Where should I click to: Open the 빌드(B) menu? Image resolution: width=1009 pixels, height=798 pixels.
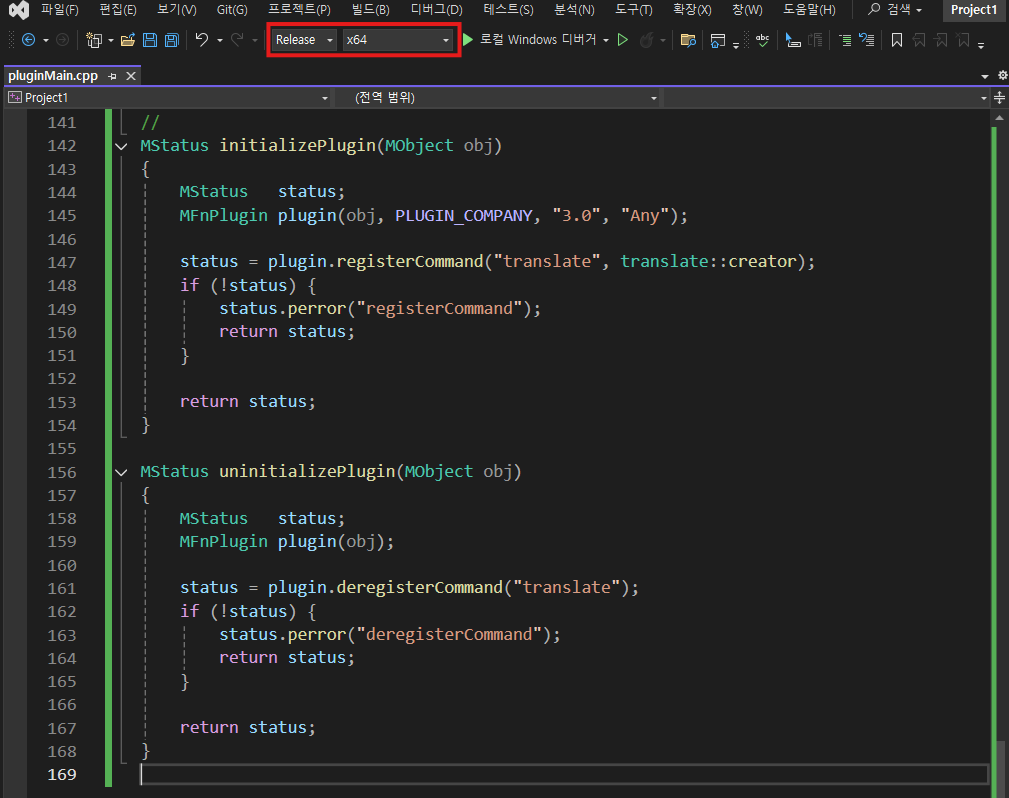point(371,10)
